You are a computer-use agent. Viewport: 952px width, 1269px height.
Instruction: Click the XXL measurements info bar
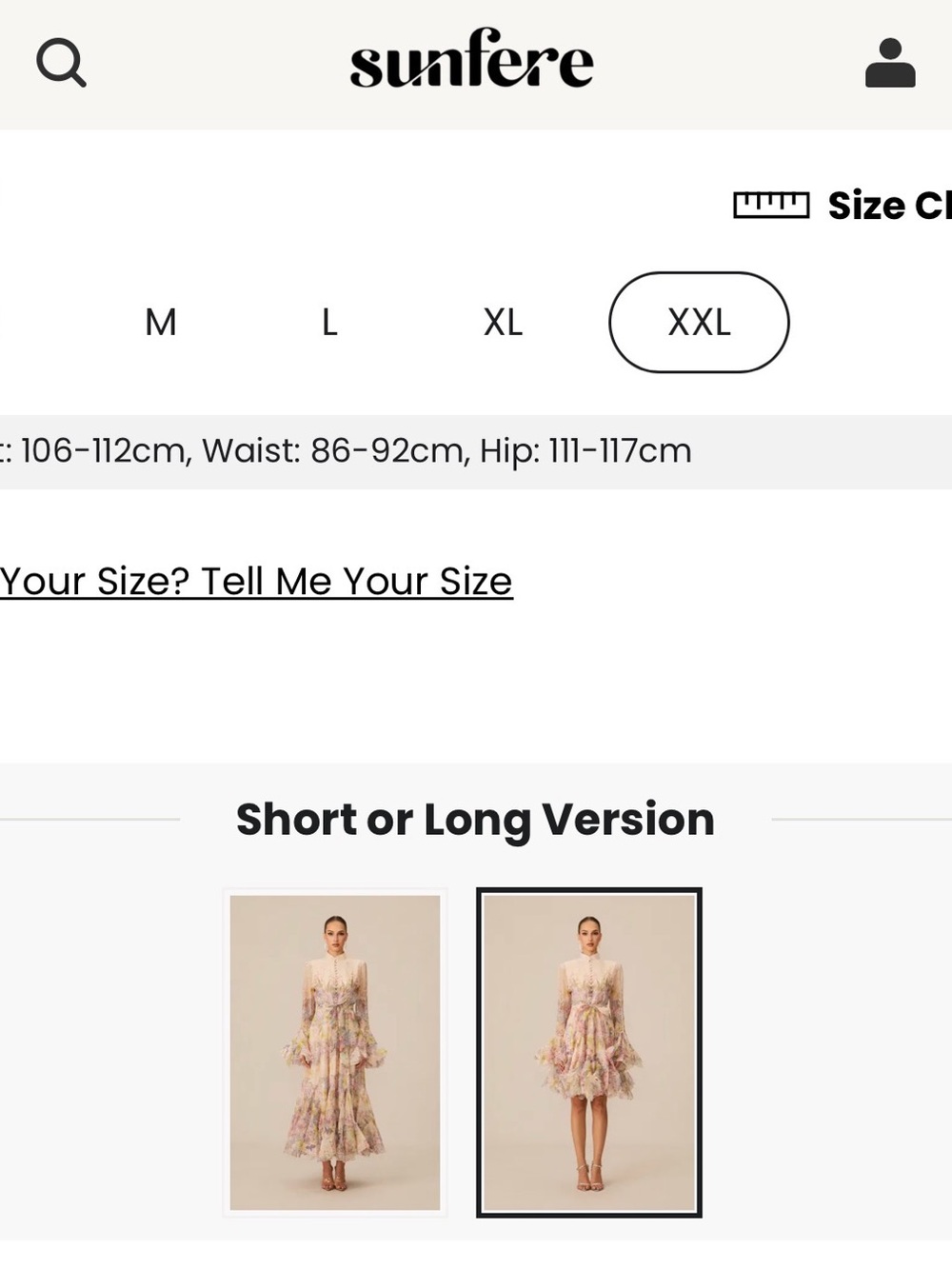(476, 451)
